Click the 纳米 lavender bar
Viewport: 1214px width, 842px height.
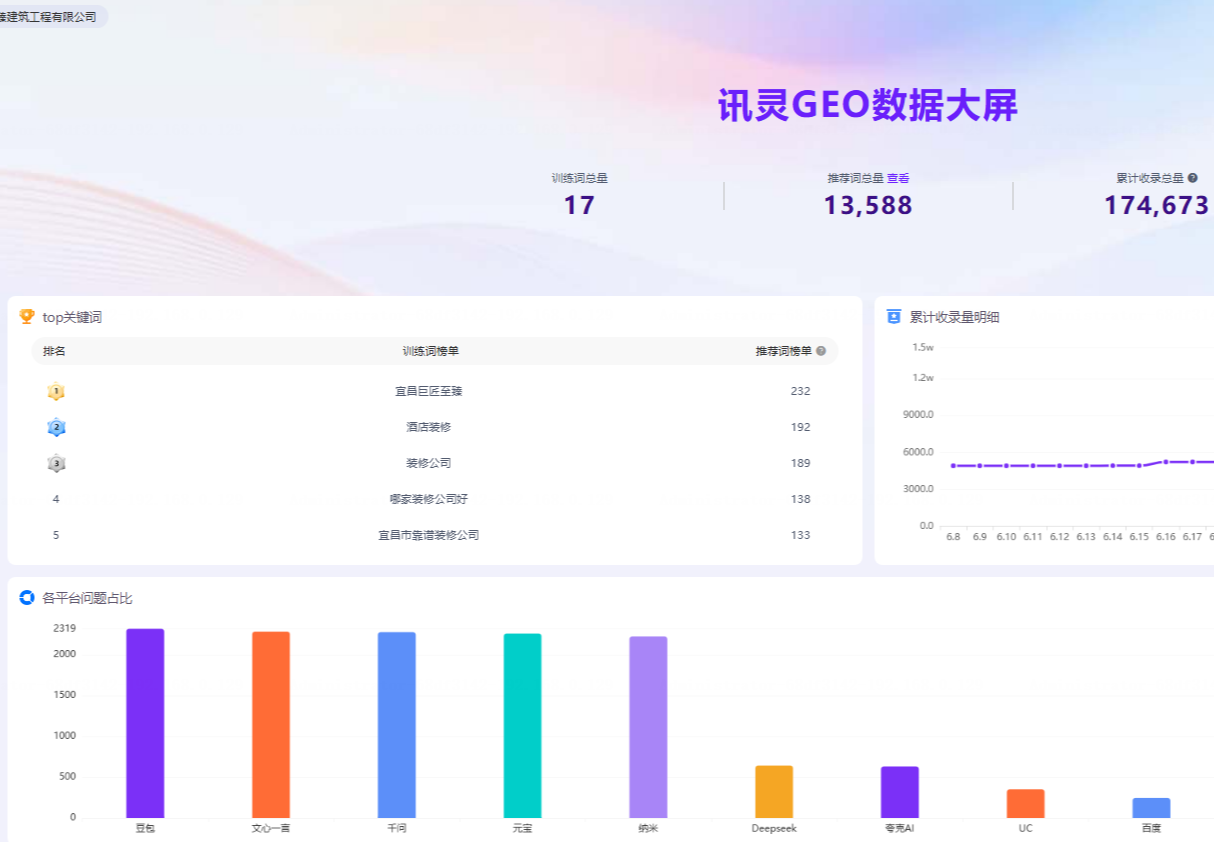coord(648,727)
